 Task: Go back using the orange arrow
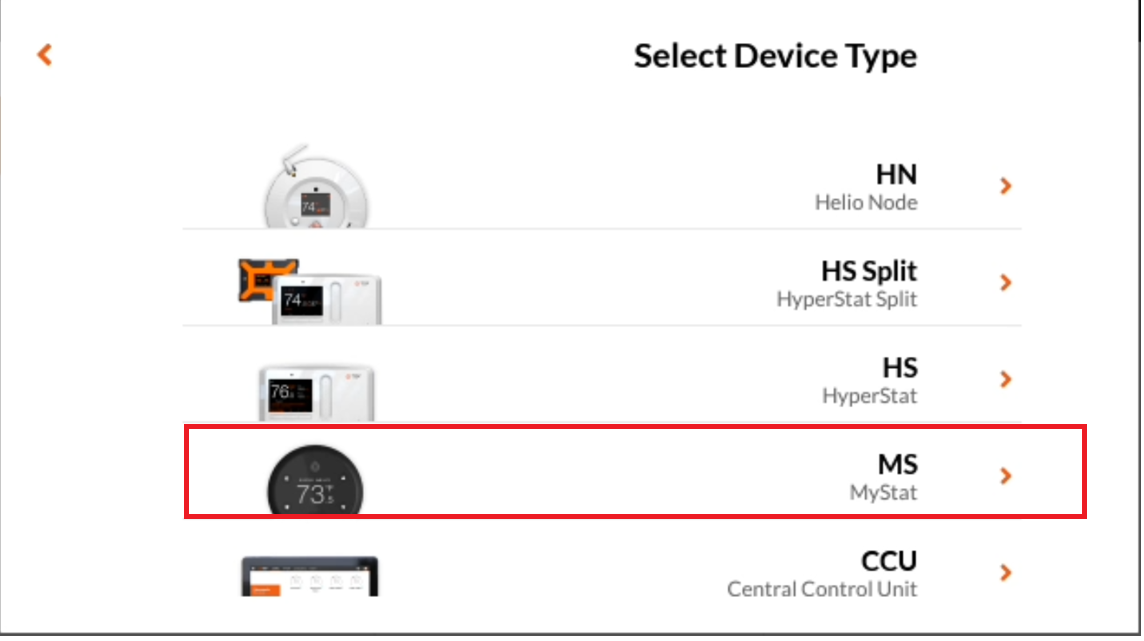point(45,55)
